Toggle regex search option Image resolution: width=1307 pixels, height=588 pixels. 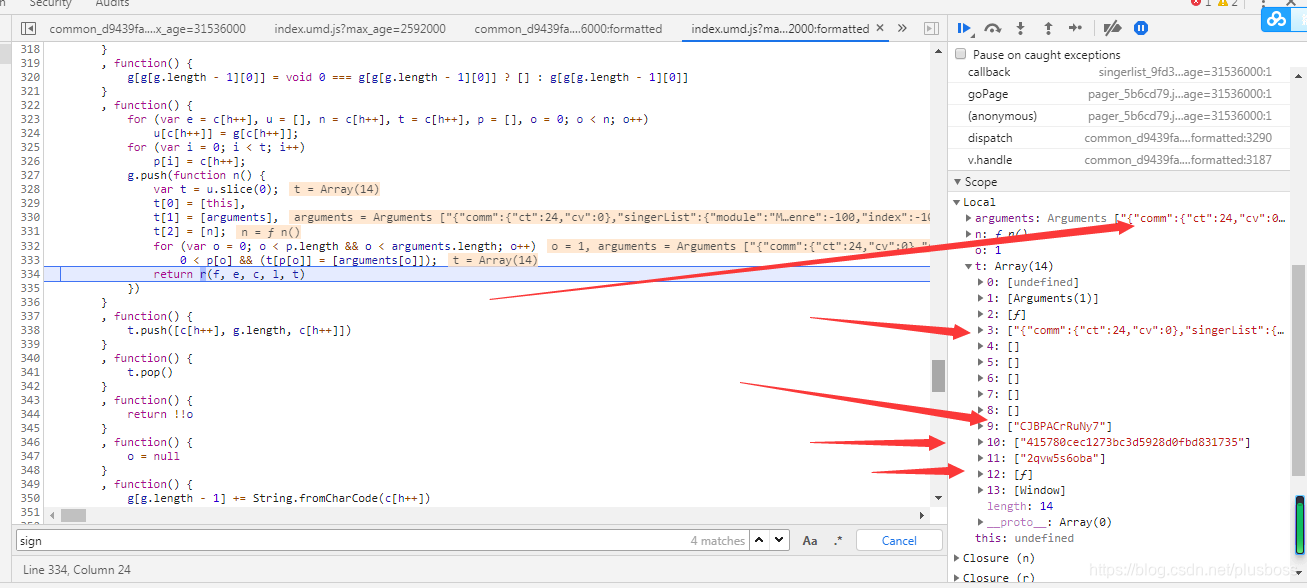(x=838, y=540)
